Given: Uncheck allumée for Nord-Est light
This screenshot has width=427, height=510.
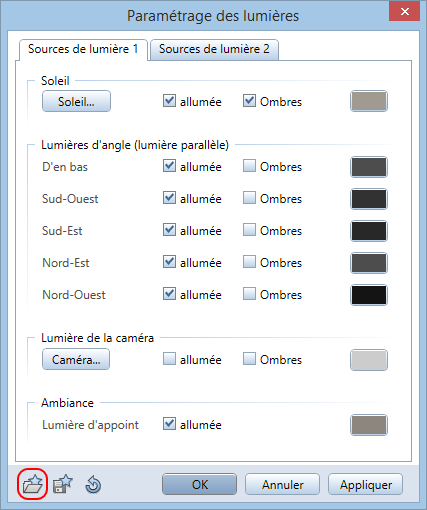Looking at the screenshot, I should point(169,262).
